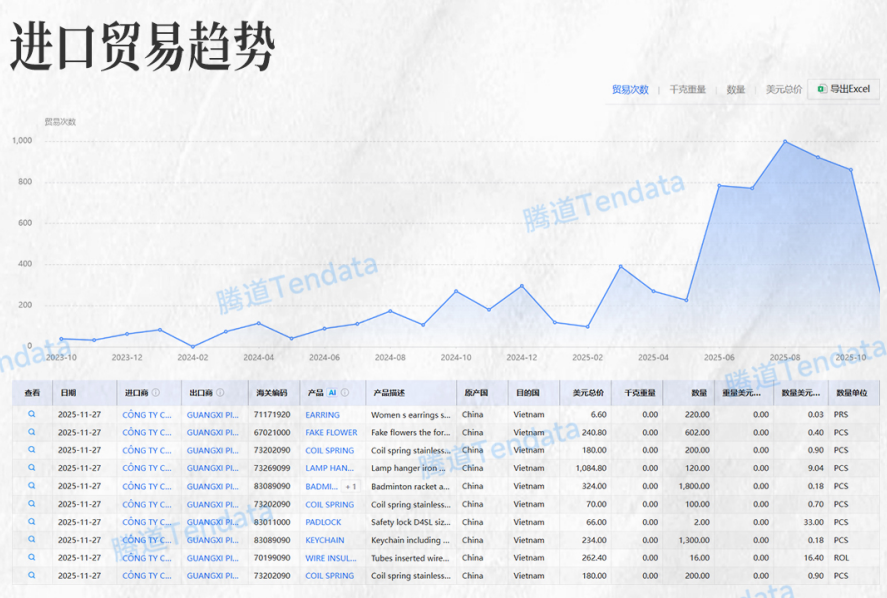Toggle the chart metric to 数量

pos(736,89)
